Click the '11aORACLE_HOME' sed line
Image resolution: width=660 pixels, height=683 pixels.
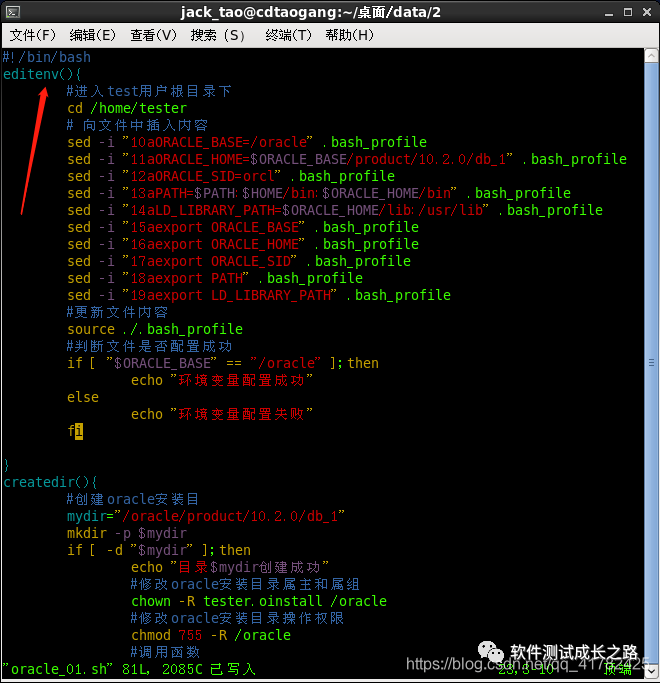click(x=347, y=159)
